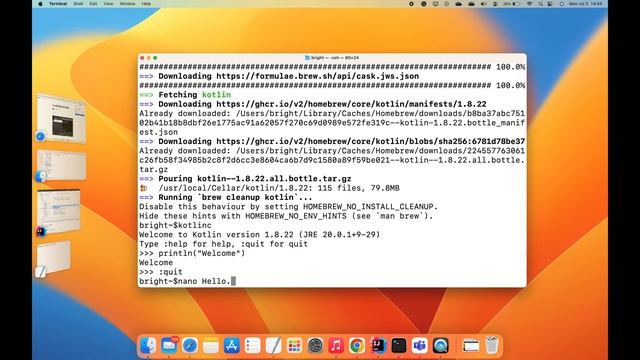Switch to the Safari window in Stage Manager
The height and width of the screenshot is (360, 640).
point(61,119)
